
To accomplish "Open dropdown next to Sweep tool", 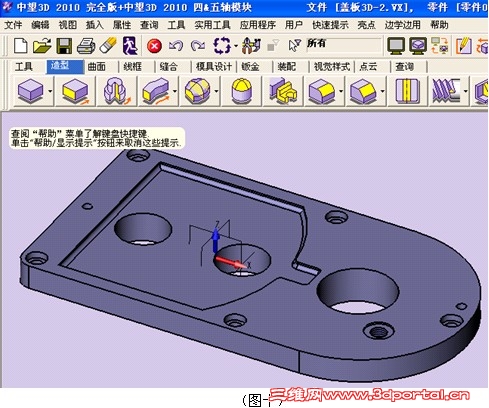I will 175,91.
